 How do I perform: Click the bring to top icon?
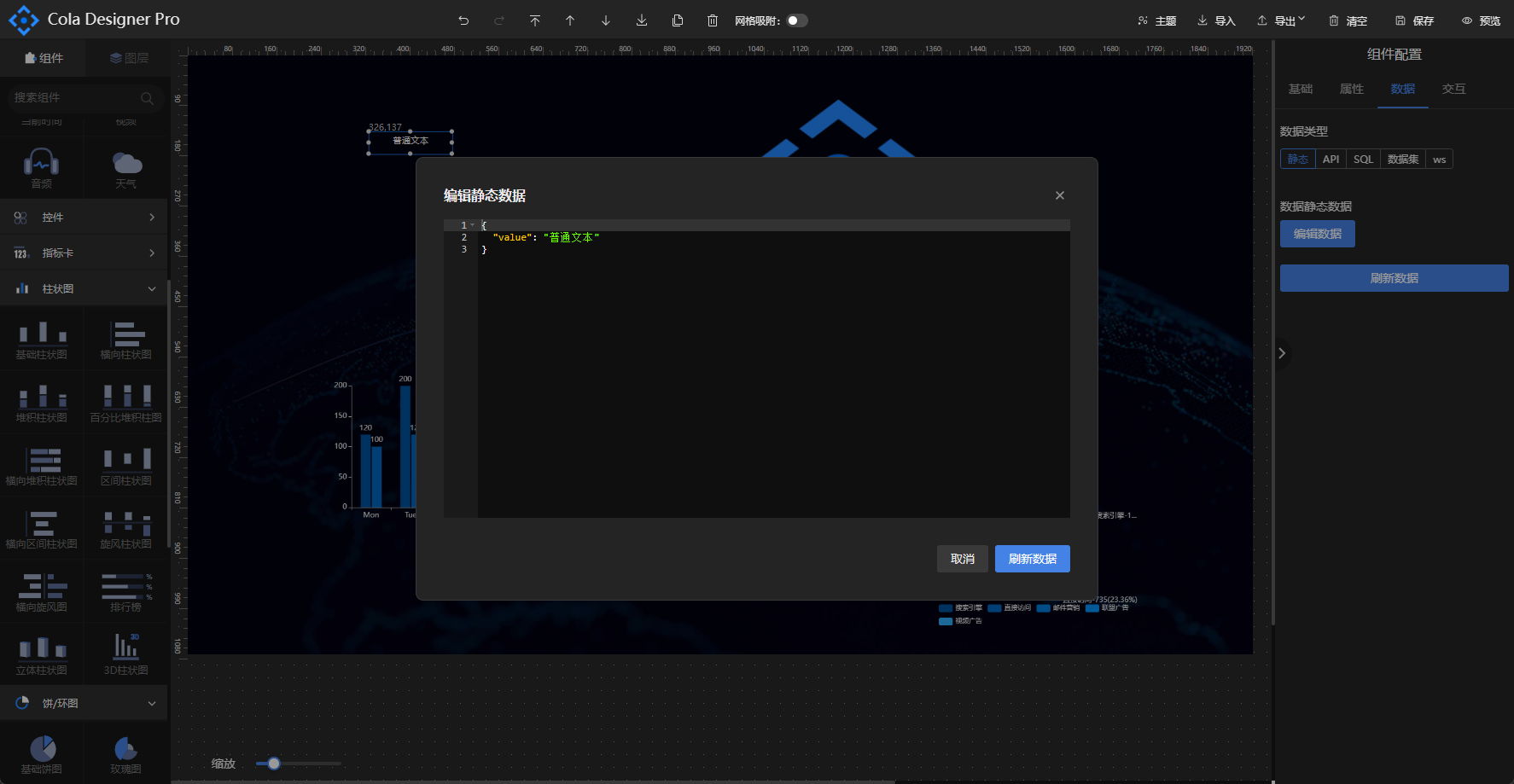tap(535, 20)
